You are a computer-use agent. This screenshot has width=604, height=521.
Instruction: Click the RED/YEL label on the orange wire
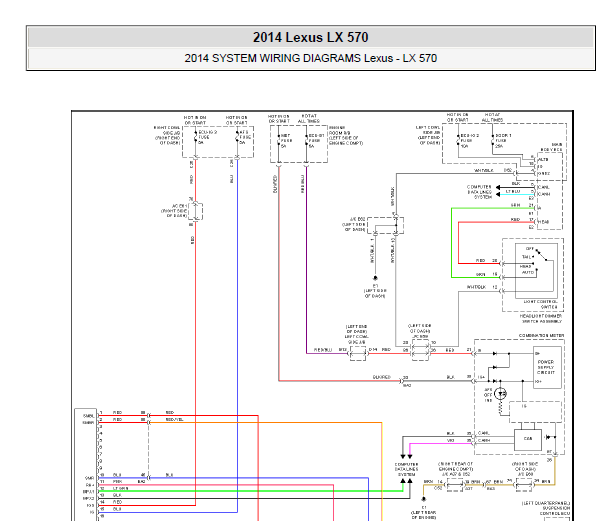point(174,419)
